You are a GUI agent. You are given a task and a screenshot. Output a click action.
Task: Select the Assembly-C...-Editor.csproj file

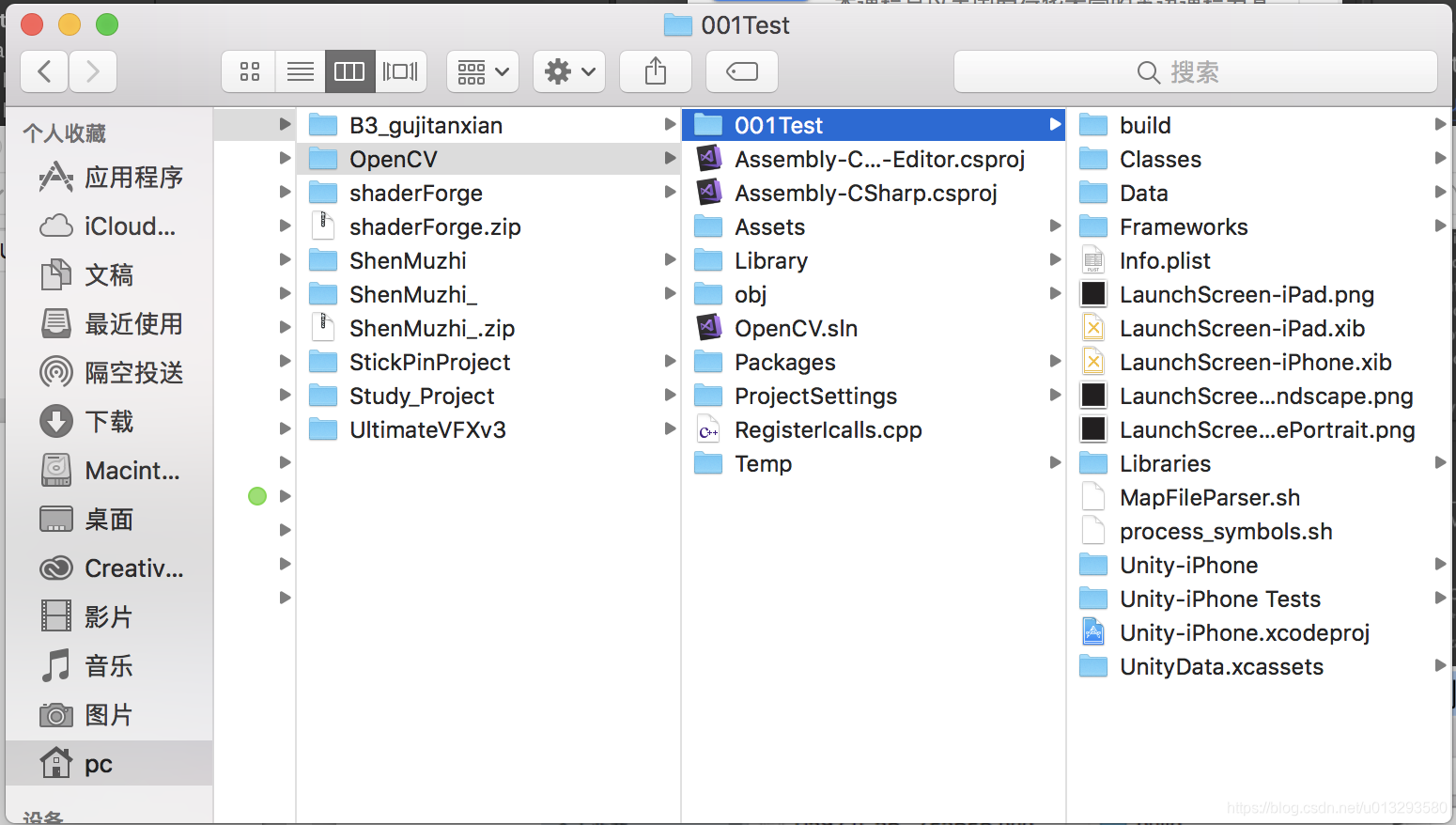874,159
